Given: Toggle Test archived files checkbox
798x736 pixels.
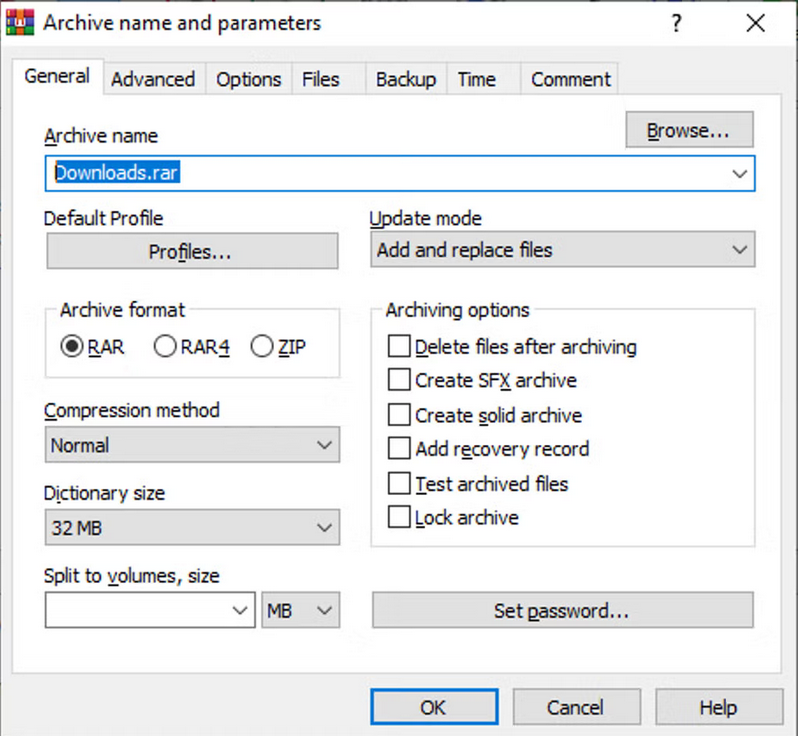Looking at the screenshot, I should coord(478,484).
